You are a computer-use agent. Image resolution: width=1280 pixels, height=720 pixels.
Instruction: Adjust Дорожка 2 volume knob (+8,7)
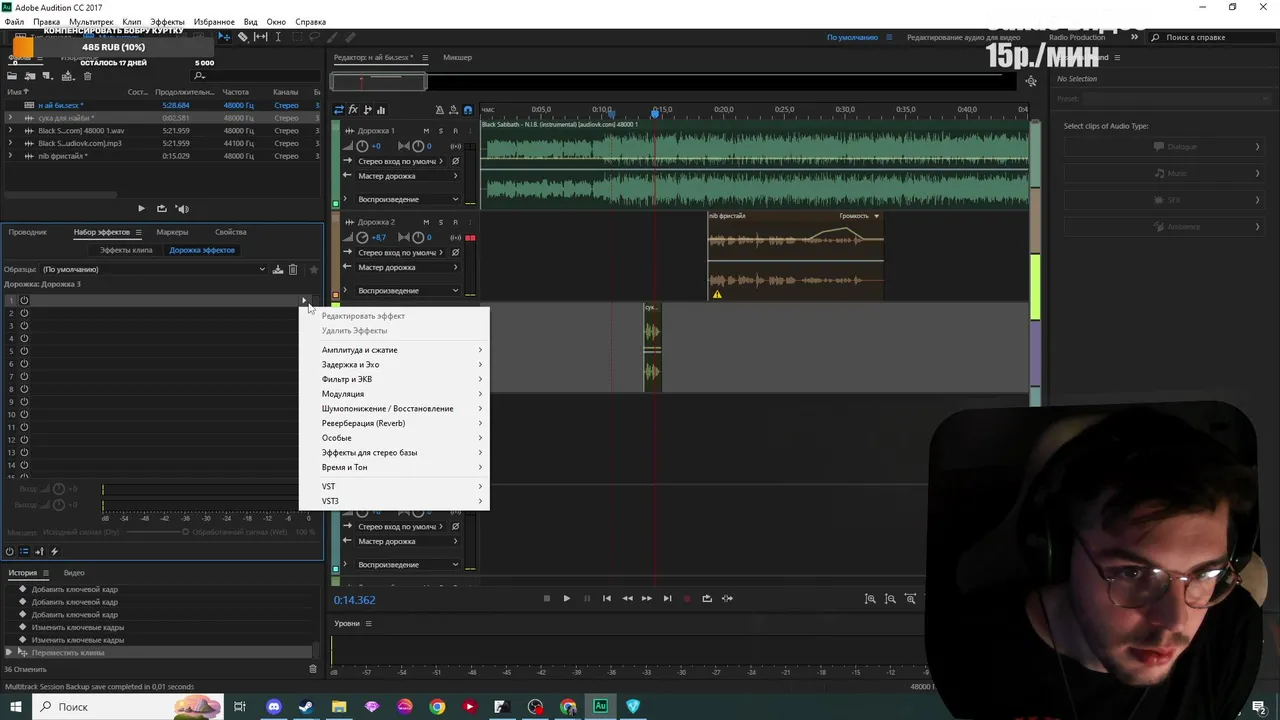362,237
